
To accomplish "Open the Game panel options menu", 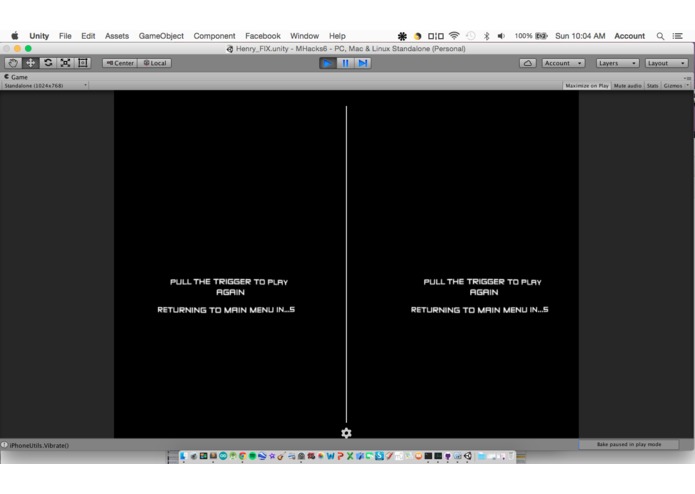I will 687,78.
